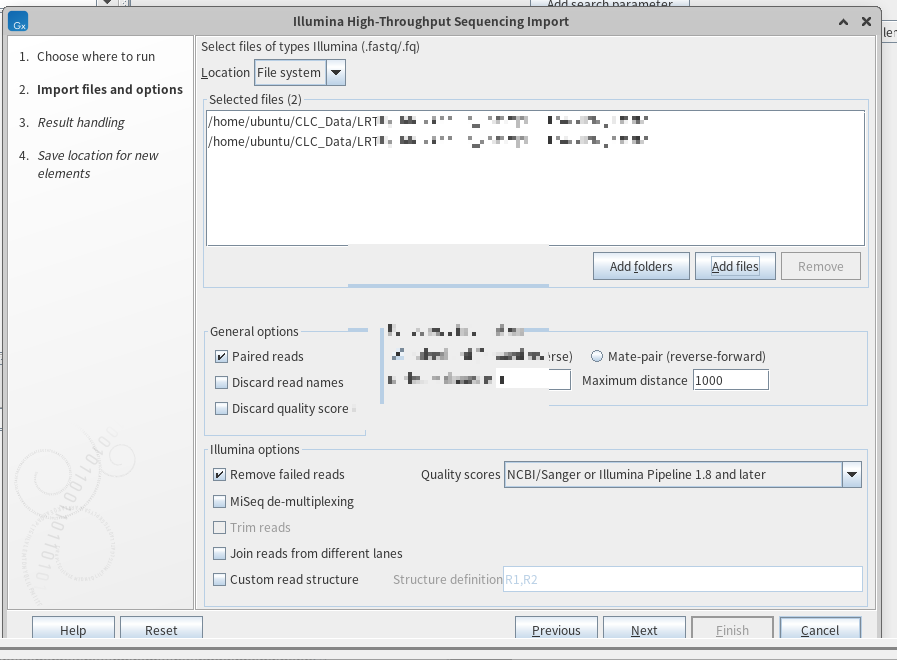This screenshot has height=660, width=897.
Task: Select step Result handling
Action: coord(81,122)
